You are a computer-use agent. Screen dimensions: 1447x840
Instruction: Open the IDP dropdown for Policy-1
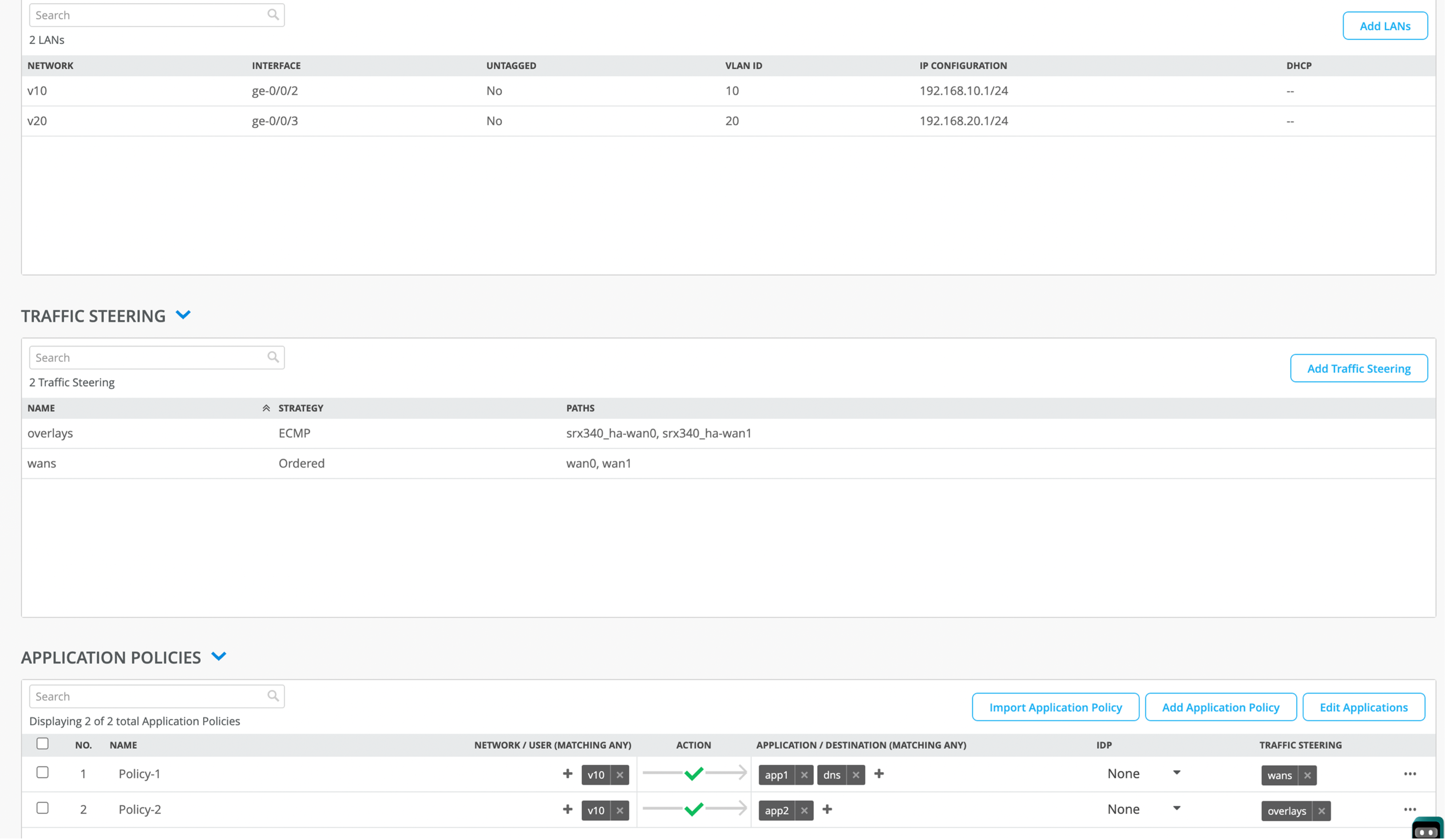pyautogui.click(x=1176, y=773)
